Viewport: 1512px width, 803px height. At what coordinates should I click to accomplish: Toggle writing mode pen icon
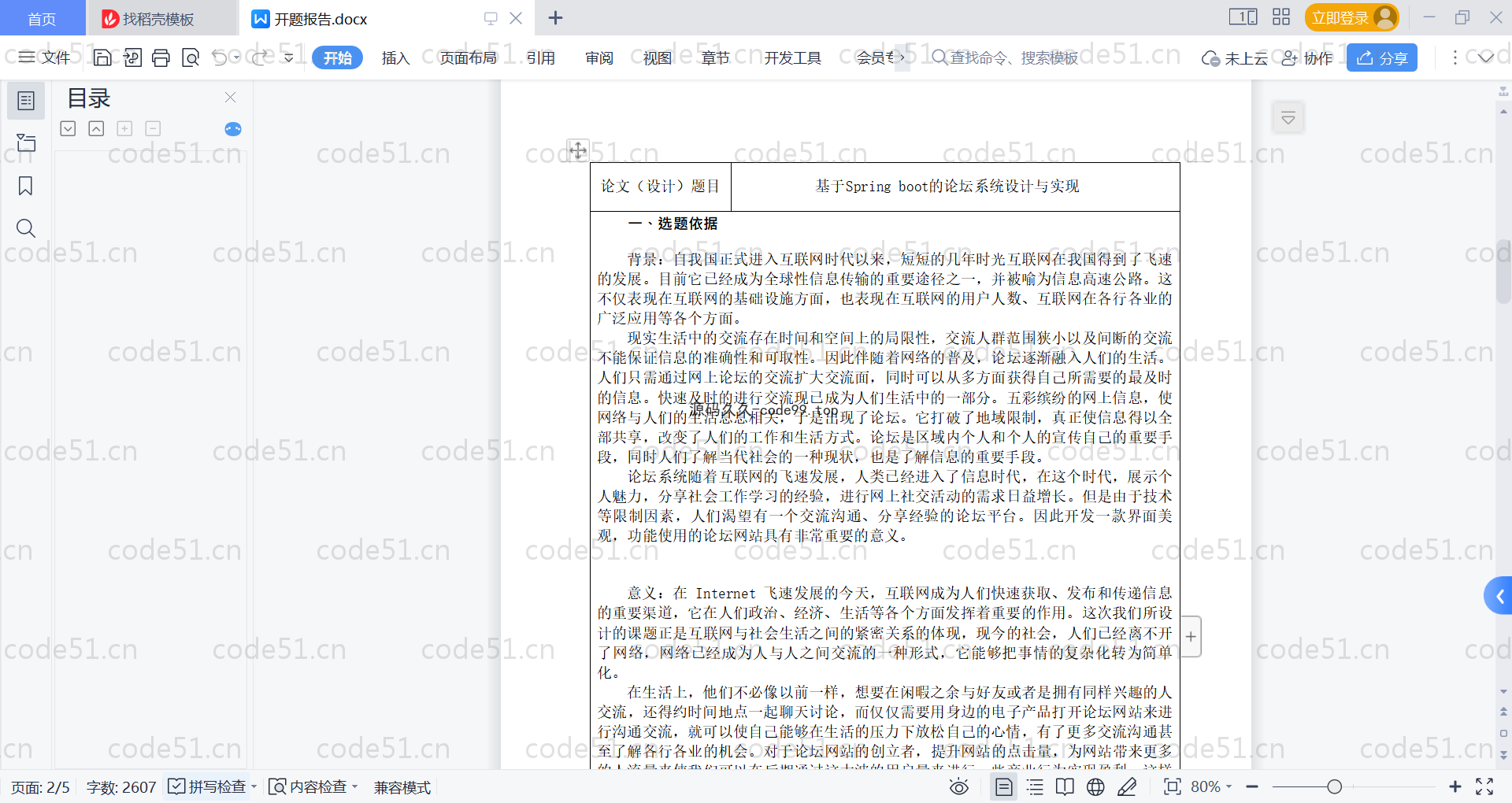click(x=1127, y=786)
